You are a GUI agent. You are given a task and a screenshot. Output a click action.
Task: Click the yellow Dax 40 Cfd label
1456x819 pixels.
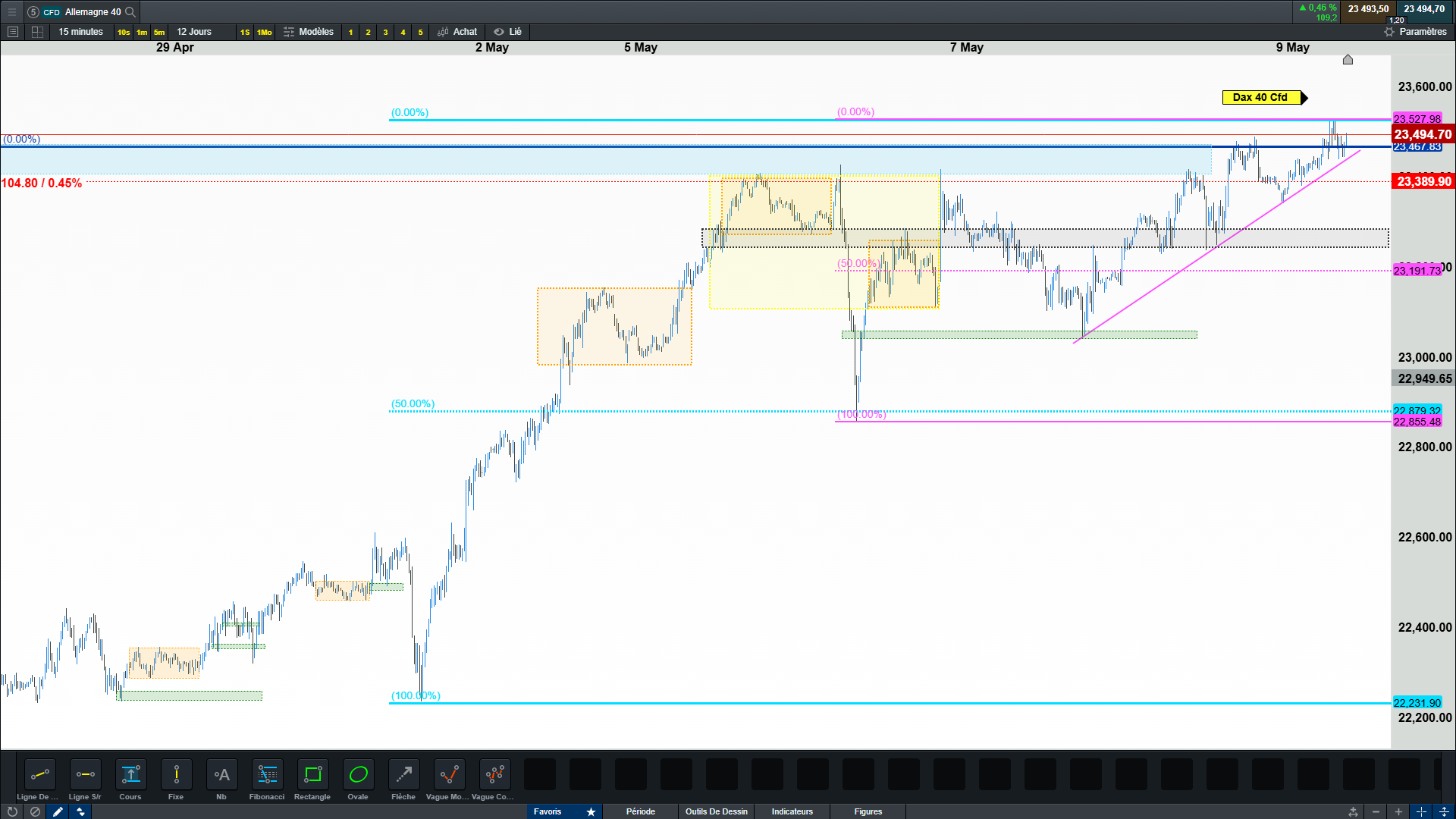click(1260, 97)
